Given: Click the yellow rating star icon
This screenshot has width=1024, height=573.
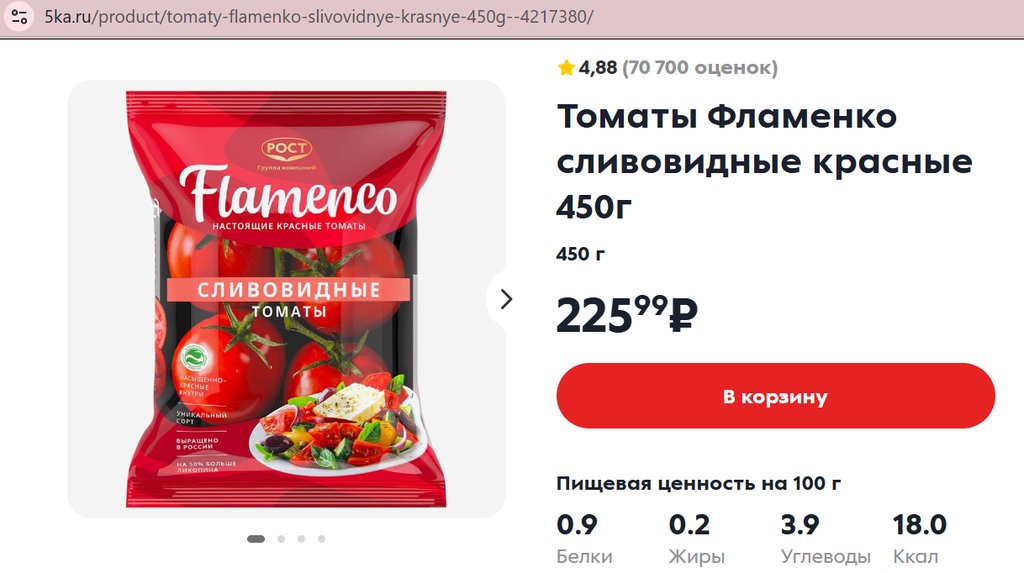Looking at the screenshot, I should (x=566, y=67).
